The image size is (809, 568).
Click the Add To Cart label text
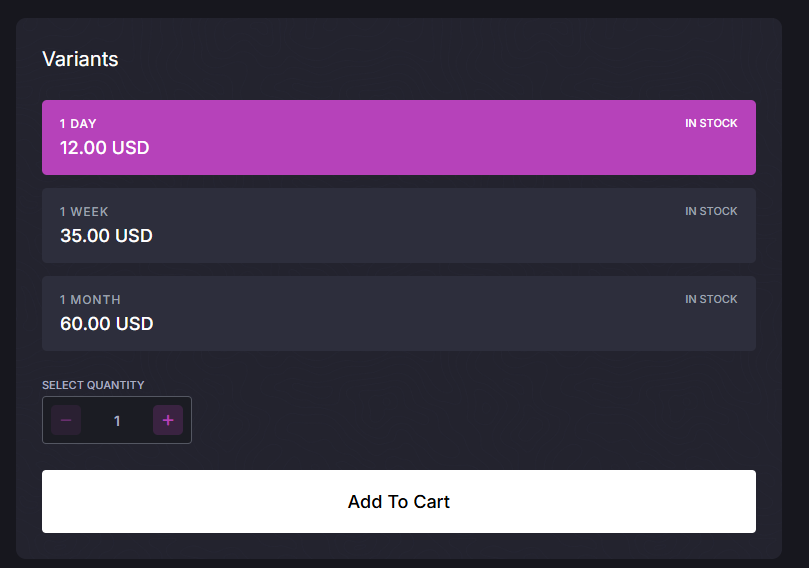click(x=398, y=502)
